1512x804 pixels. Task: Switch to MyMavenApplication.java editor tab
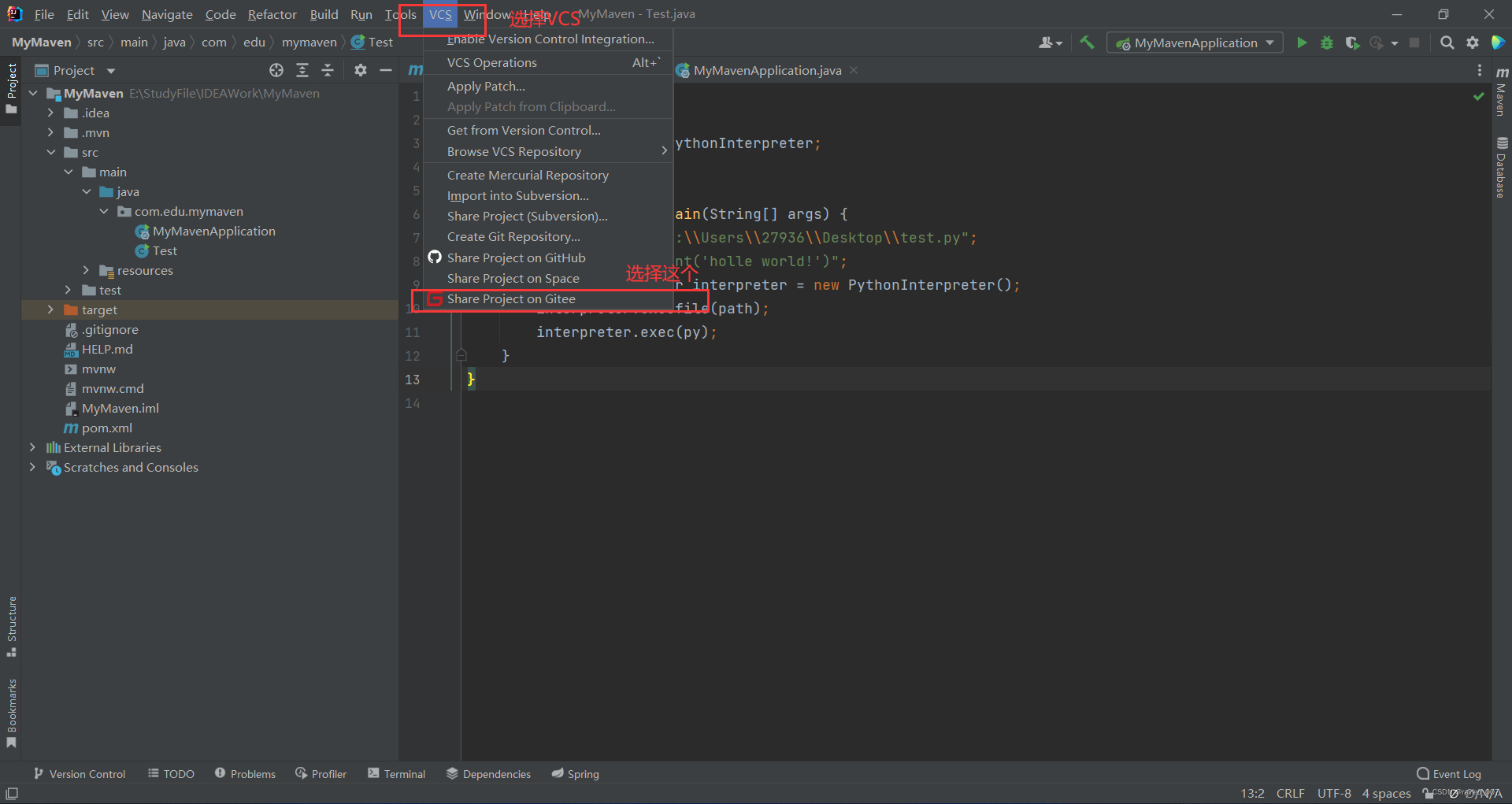click(767, 70)
